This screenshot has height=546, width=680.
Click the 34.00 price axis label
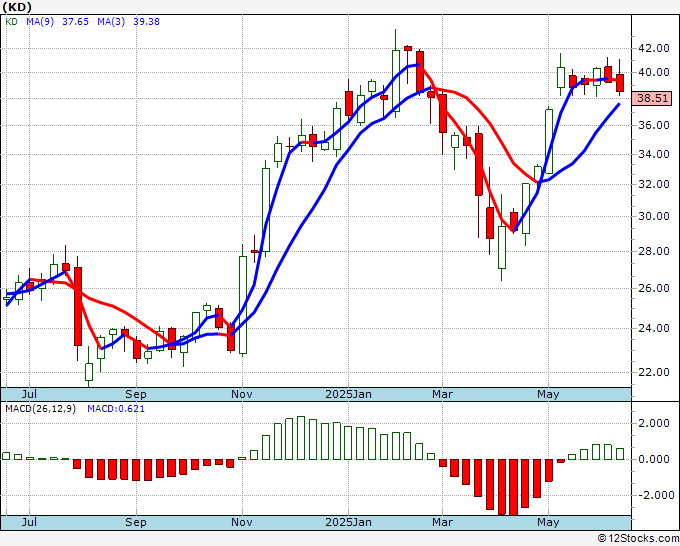653,154
